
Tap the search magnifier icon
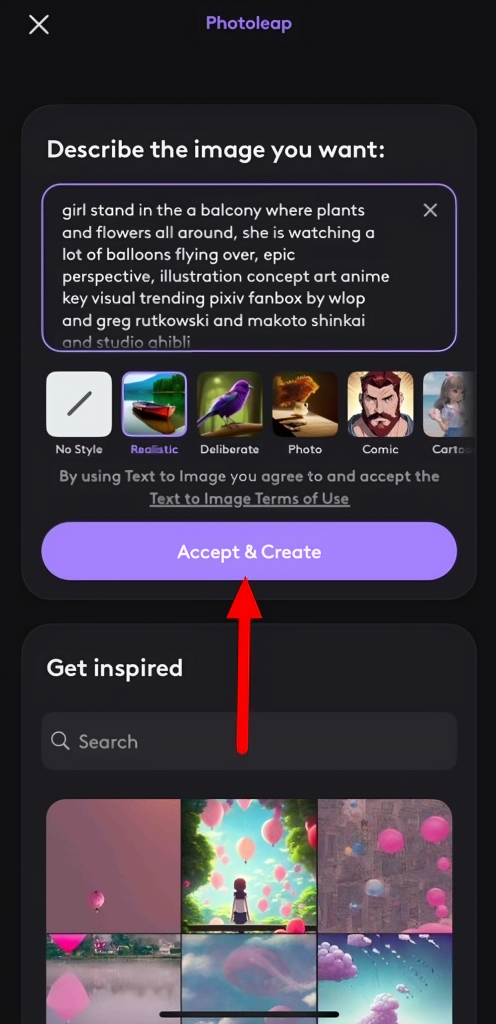60,741
